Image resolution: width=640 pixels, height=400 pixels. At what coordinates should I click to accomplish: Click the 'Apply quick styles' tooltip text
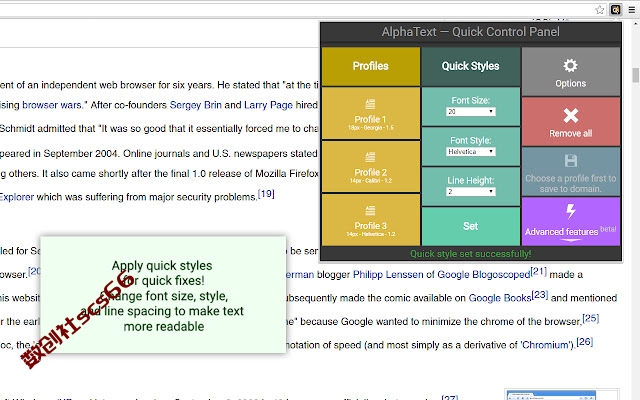point(162,266)
